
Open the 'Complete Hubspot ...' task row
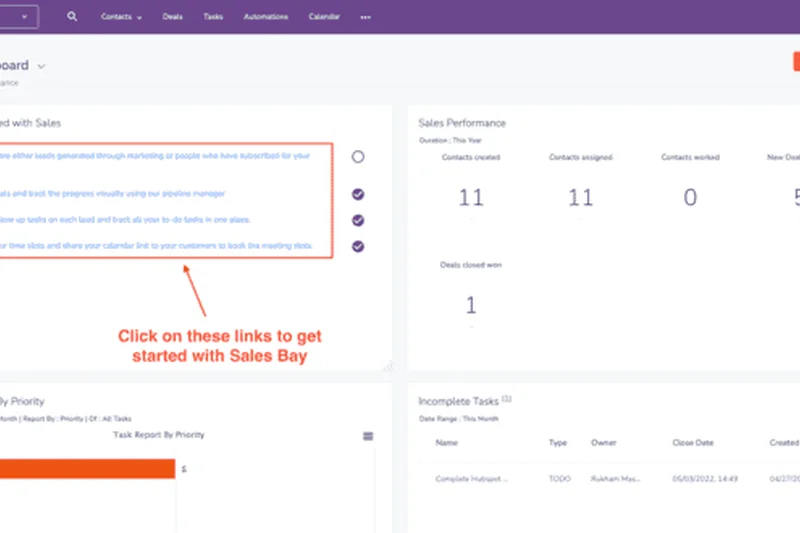click(x=471, y=478)
